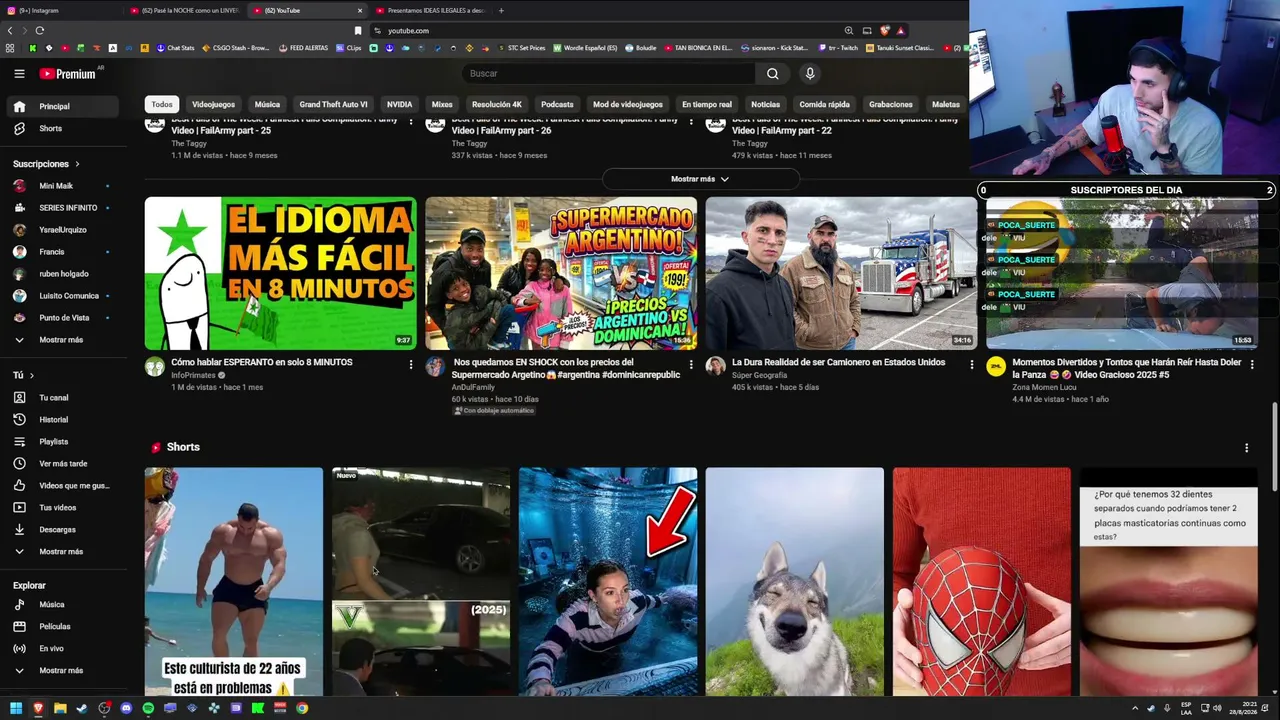Open options for the Supermercado Argentino video

[x=690, y=365]
